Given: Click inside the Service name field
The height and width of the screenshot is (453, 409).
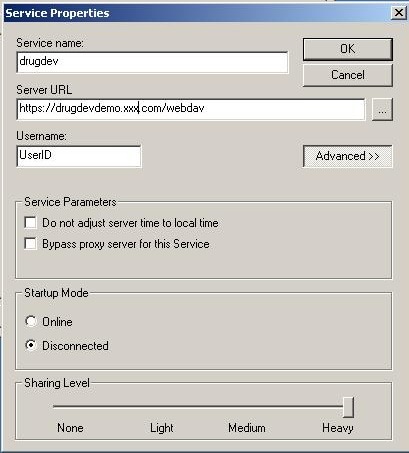Looking at the screenshot, I should point(152,62).
